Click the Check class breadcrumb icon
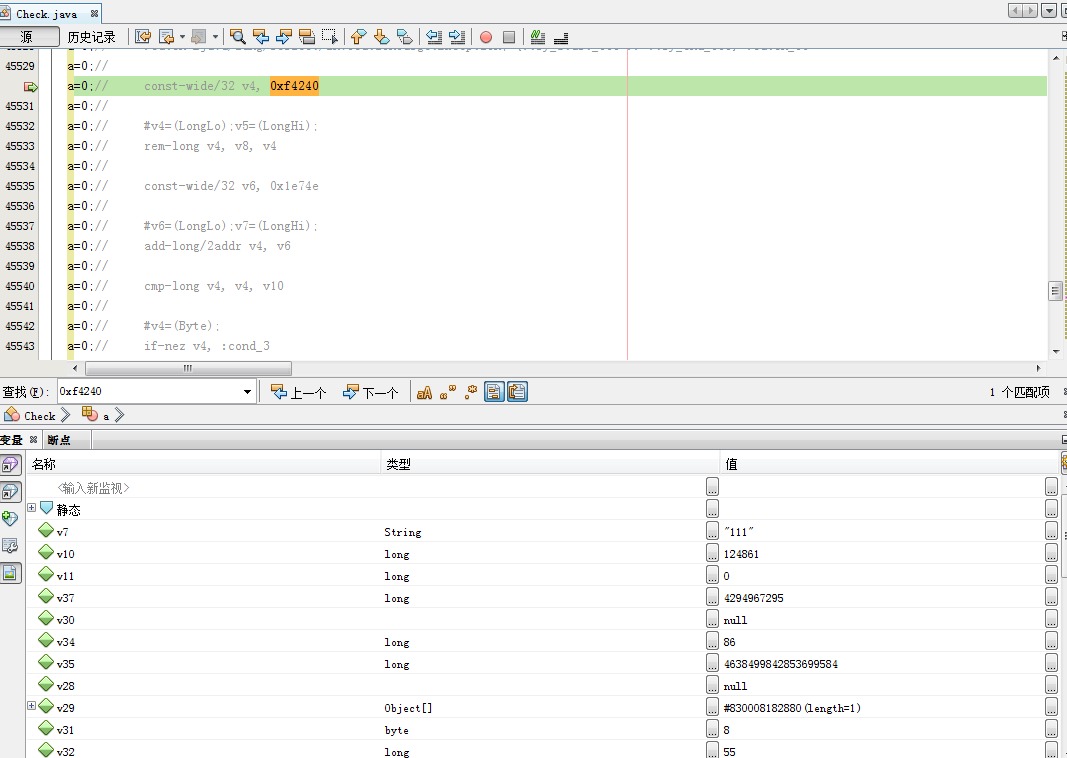 pyautogui.click(x=12, y=414)
